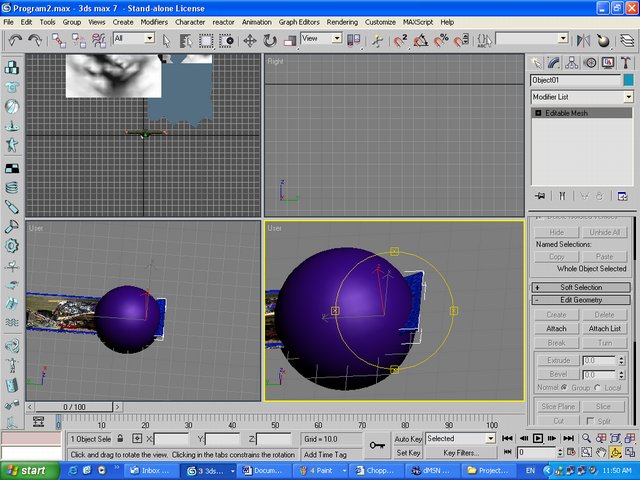Enable the Auto Key toggle

coord(408,438)
